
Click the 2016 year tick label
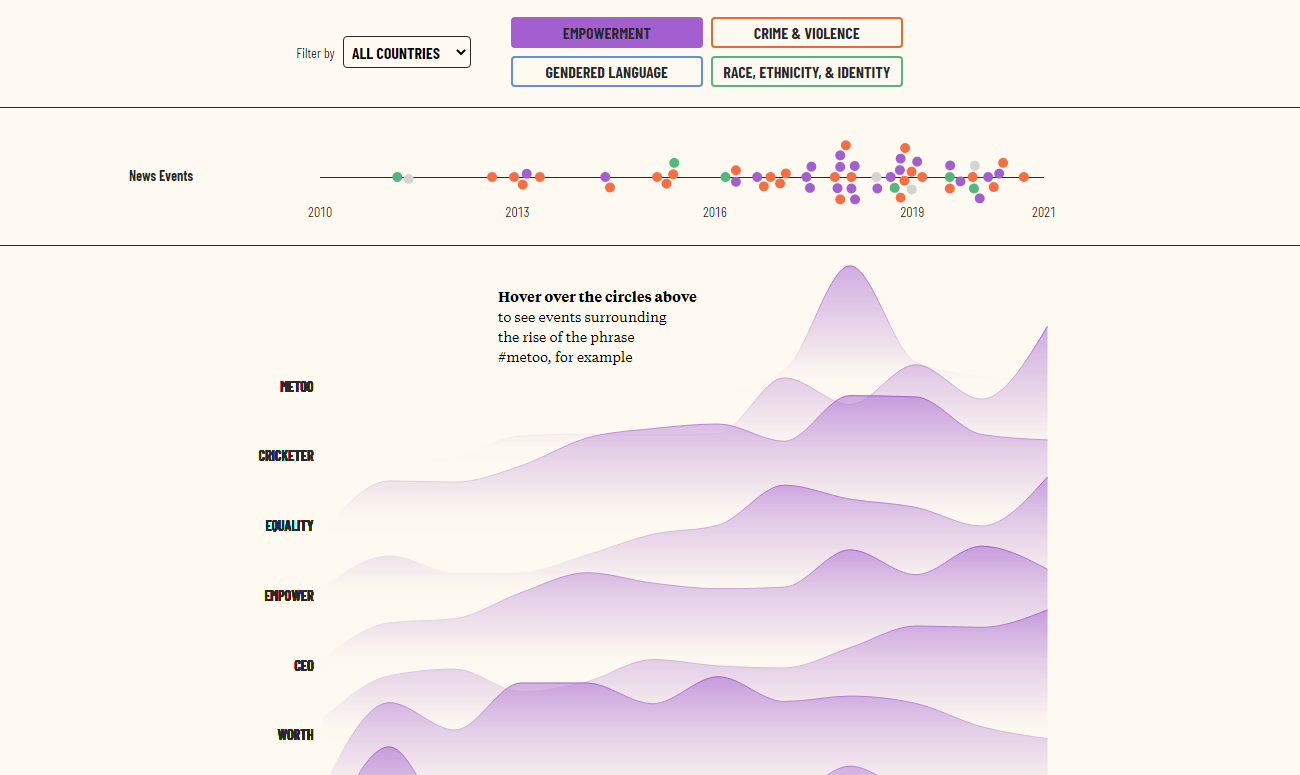click(715, 212)
